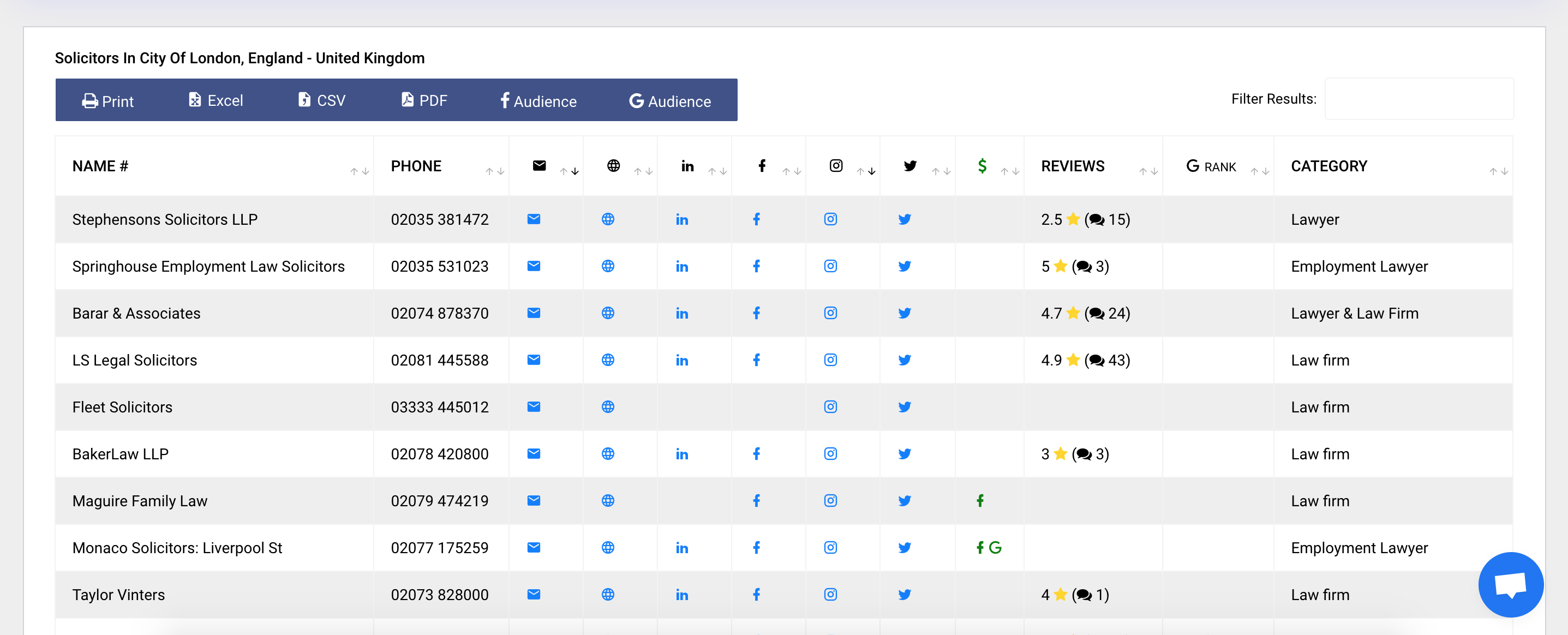Image resolution: width=1568 pixels, height=635 pixels.
Task: Sort table by Phone column
Action: (x=416, y=166)
